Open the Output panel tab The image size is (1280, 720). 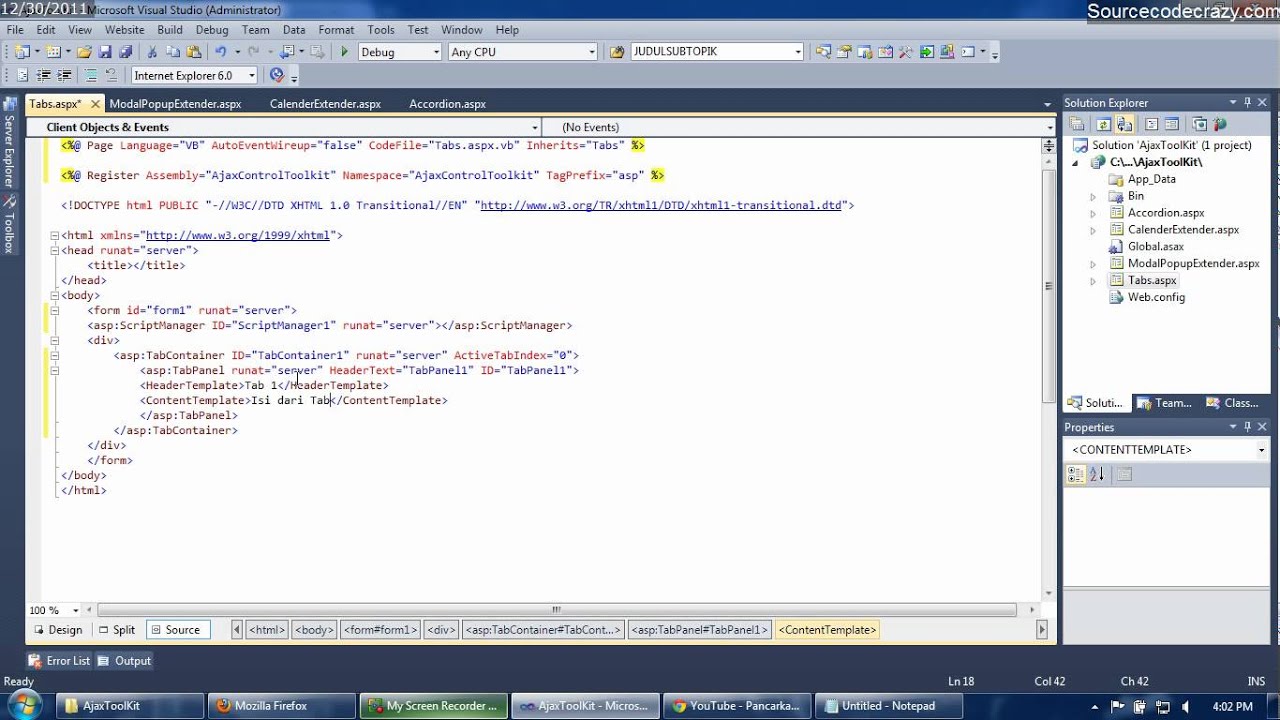[125, 661]
